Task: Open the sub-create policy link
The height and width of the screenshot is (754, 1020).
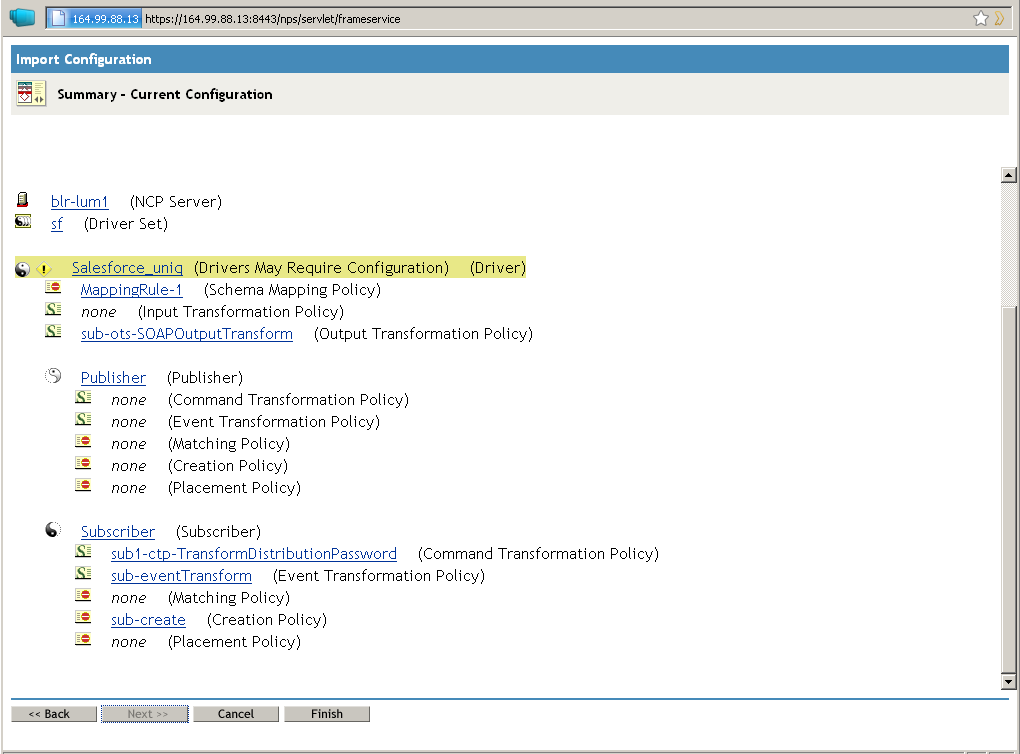Action: [148, 620]
